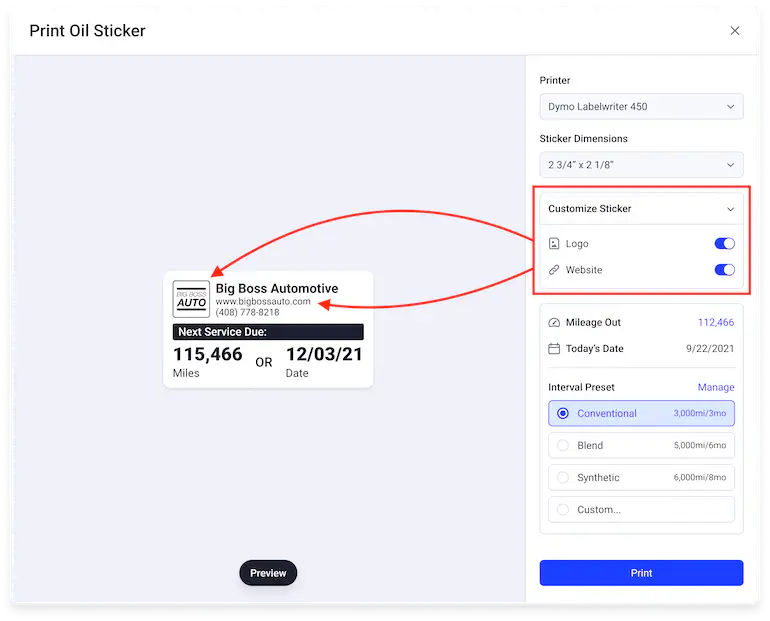This screenshot has width=770, height=621.
Task: Edit the Mileage Out value 112,466
Action: click(x=715, y=323)
